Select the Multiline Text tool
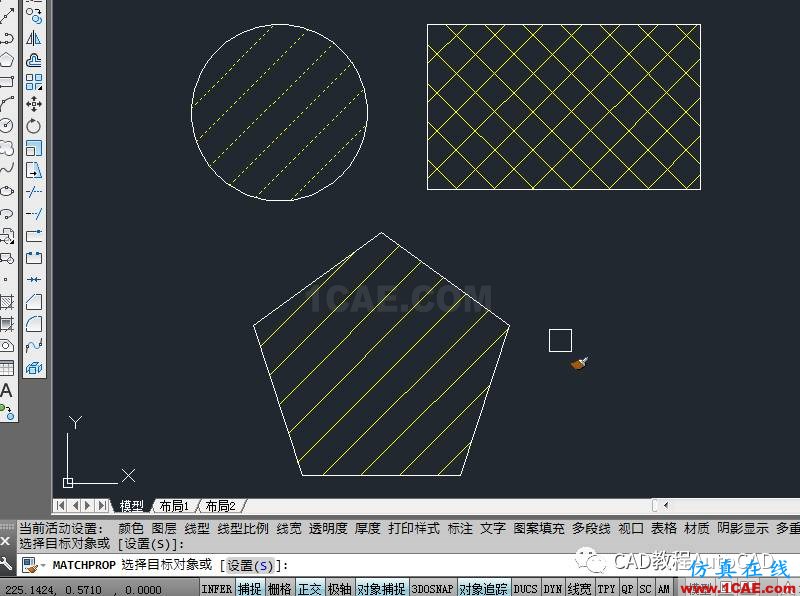Viewport: 800px width, 596px height. pos(7,390)
